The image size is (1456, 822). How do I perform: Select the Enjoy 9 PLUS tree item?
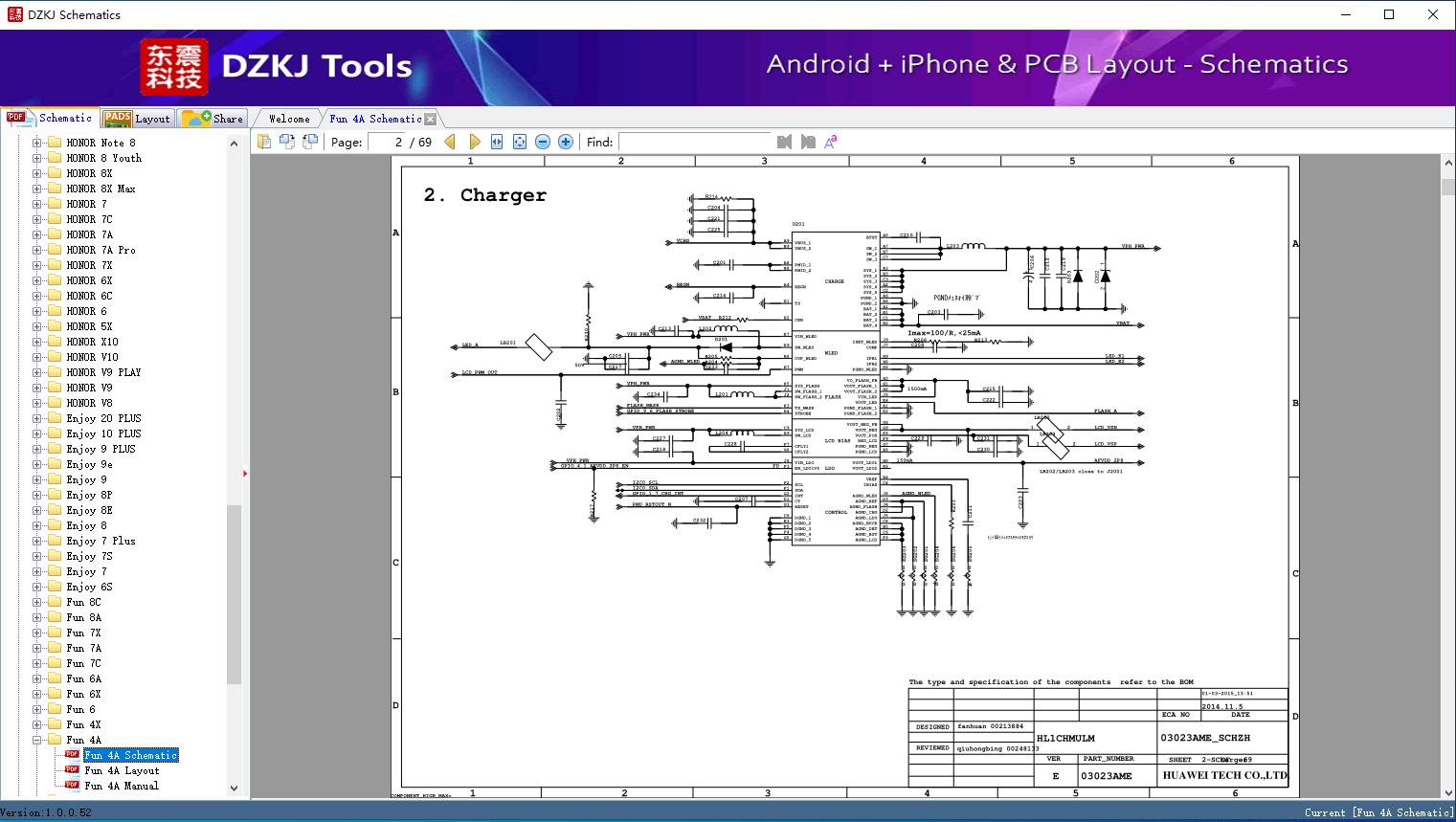click(x=101, y=449)
